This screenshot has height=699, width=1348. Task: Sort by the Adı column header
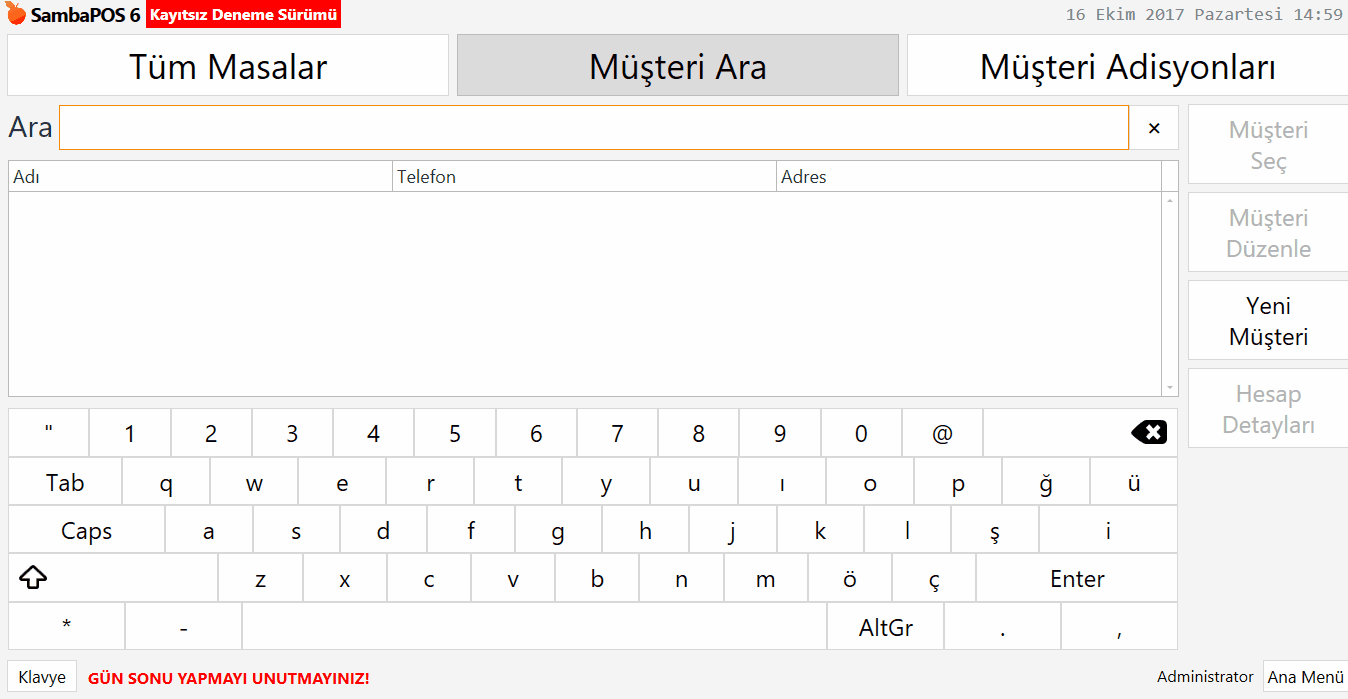tap(200, 177)
